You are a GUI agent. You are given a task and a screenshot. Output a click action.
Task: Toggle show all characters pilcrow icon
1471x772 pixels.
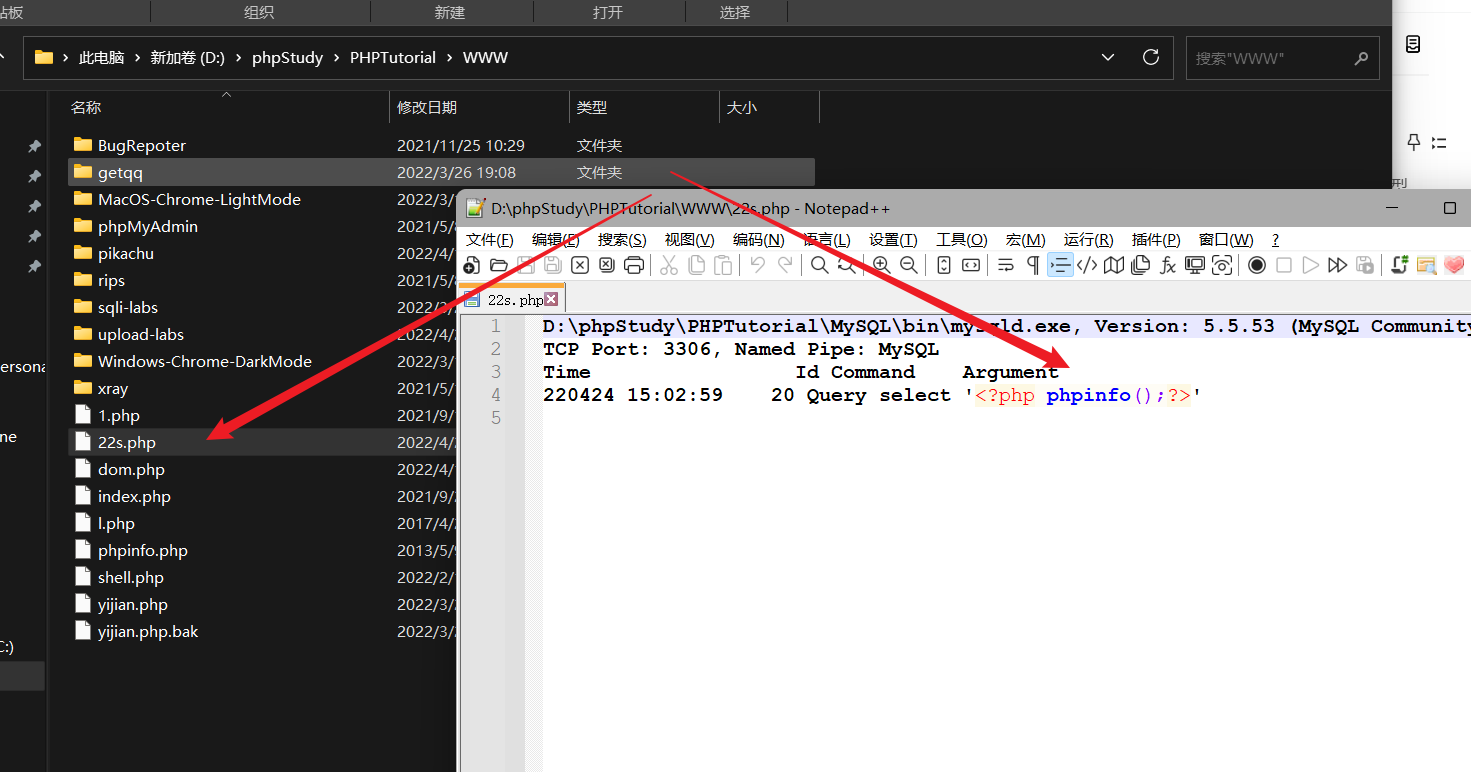(1033, 265)
